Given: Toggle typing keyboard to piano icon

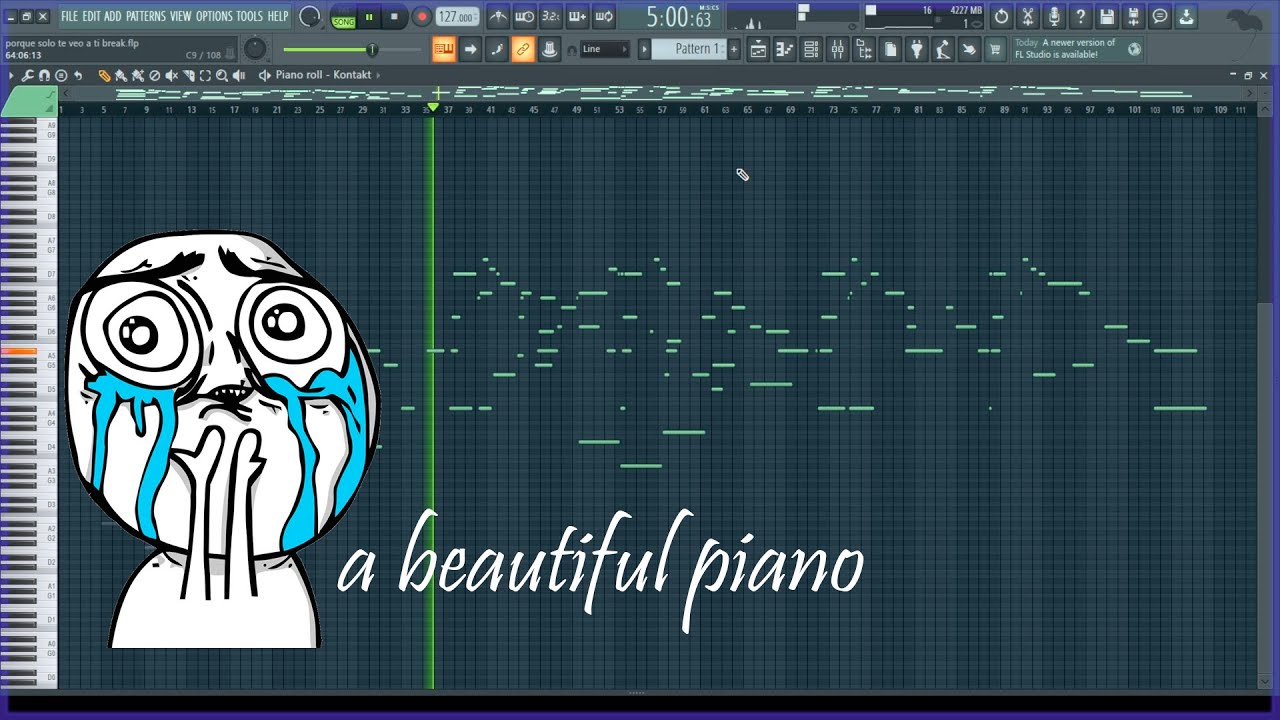Looking at the screenshot, I should 444,49.
